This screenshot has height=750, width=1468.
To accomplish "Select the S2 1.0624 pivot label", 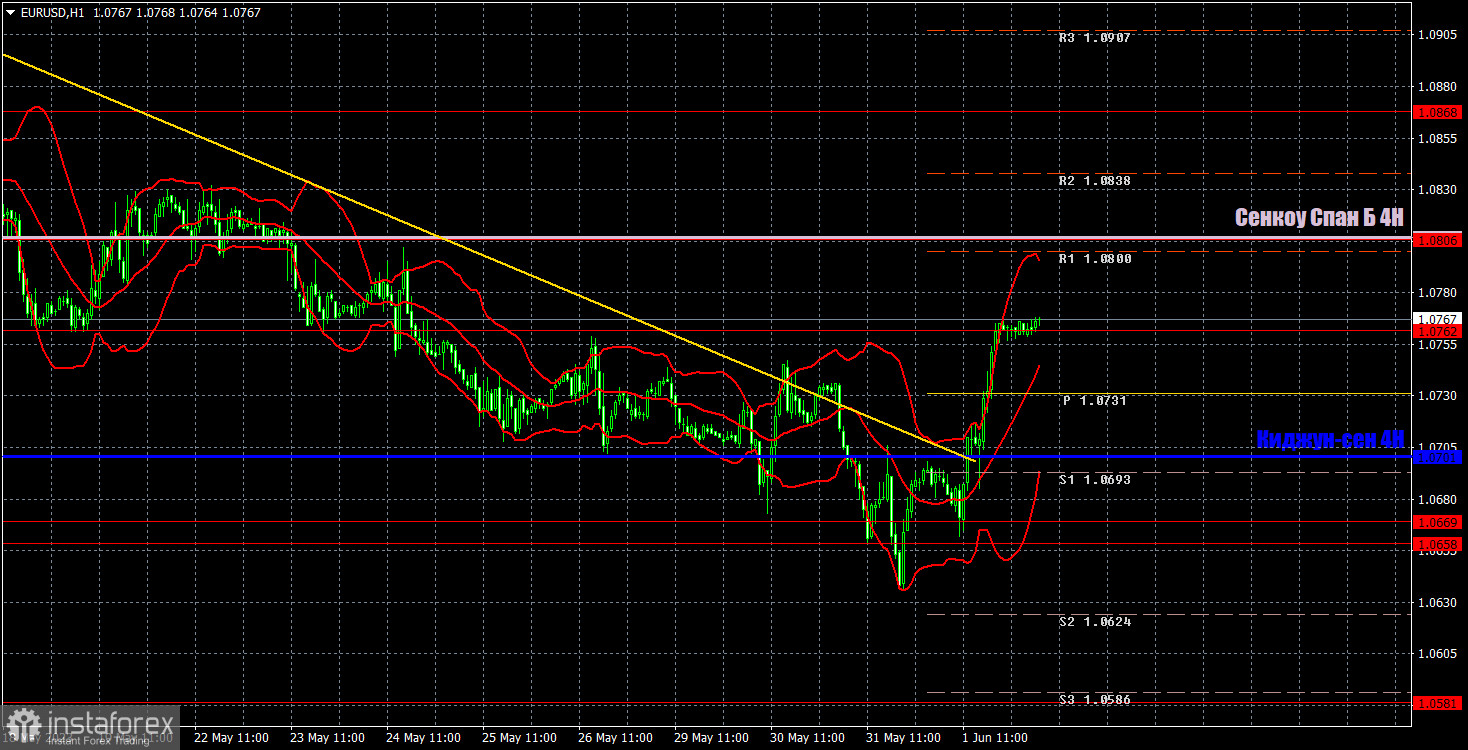I will pos(1095,621).
